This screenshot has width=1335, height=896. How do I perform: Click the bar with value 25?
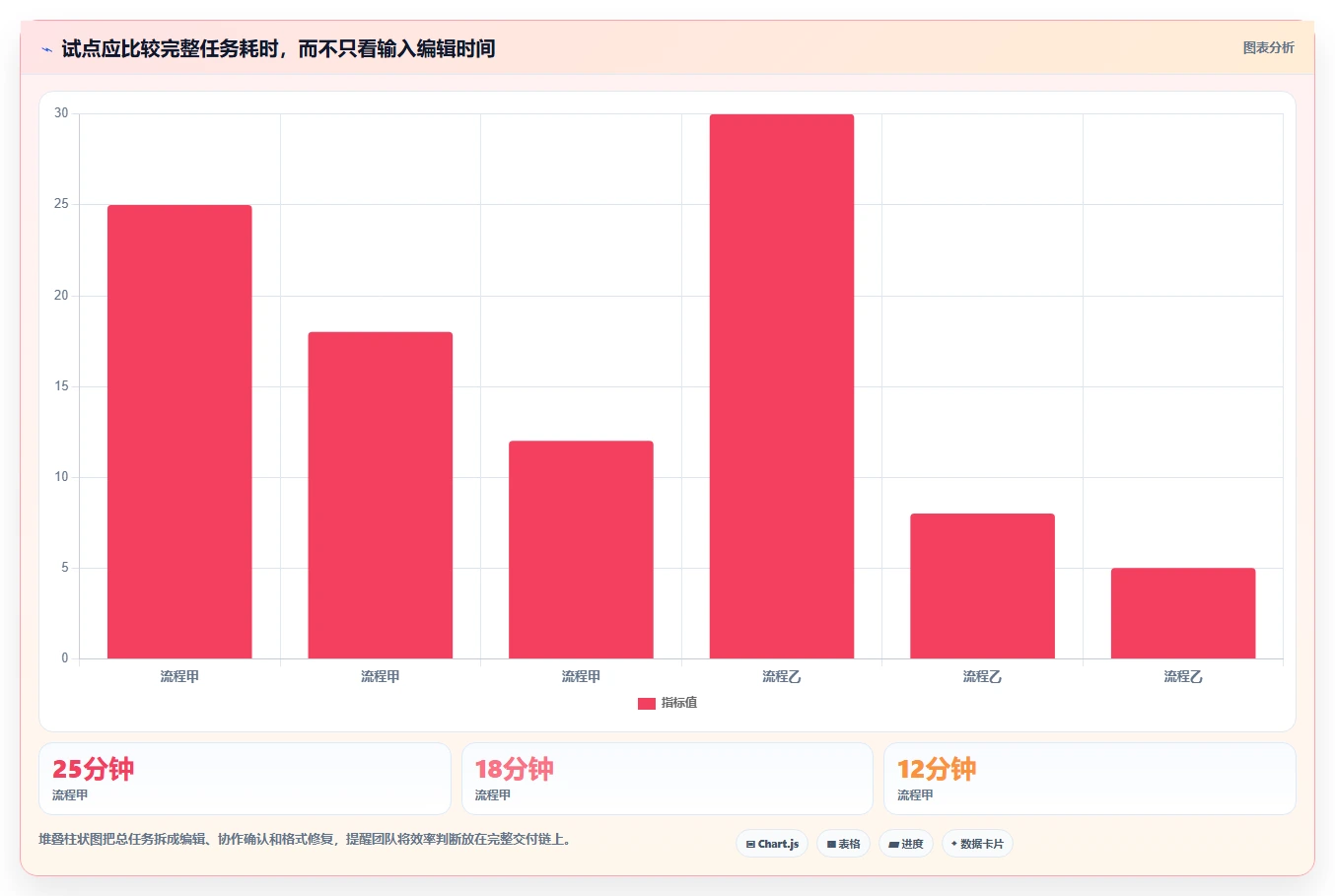click(x=179, y=432)
